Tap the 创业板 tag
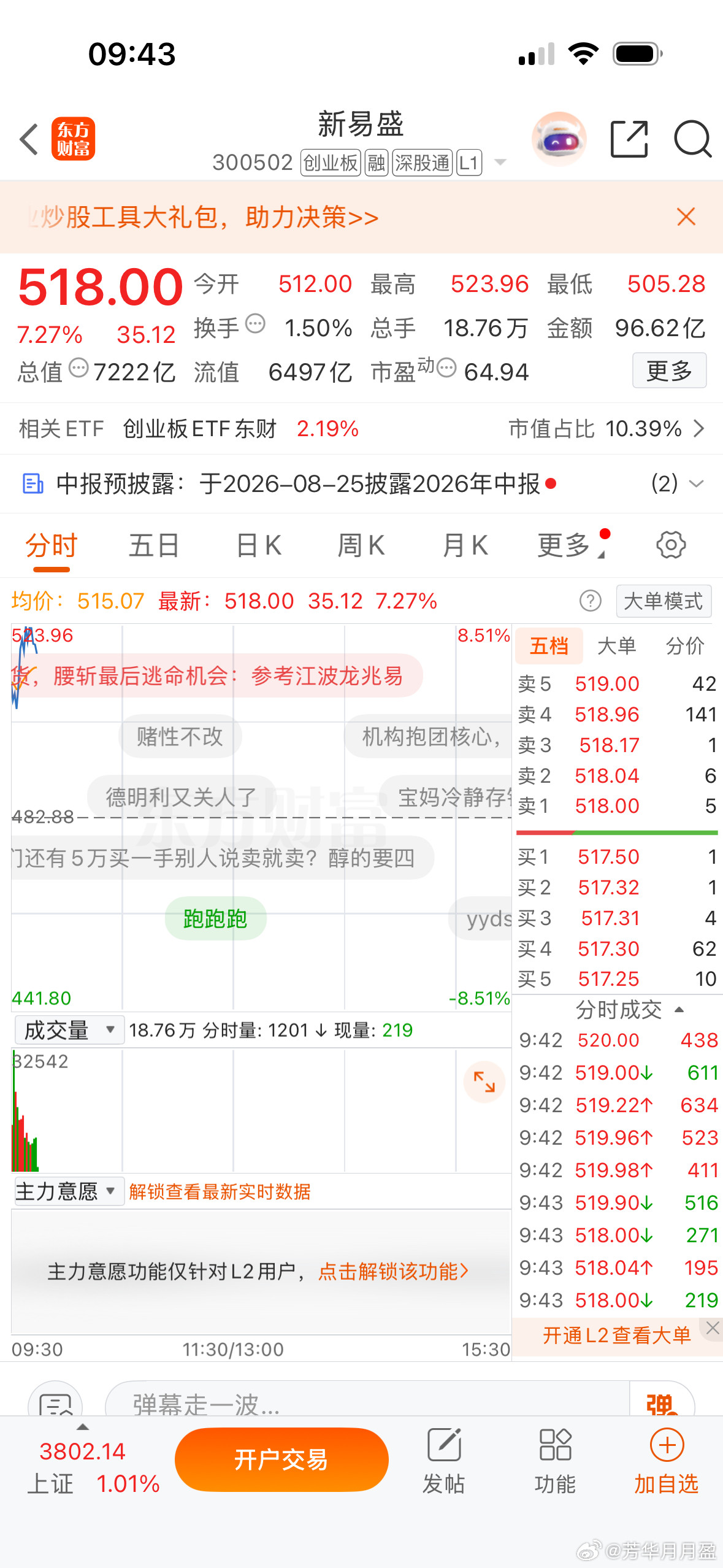723x1568 pixels. click(331, 163)
